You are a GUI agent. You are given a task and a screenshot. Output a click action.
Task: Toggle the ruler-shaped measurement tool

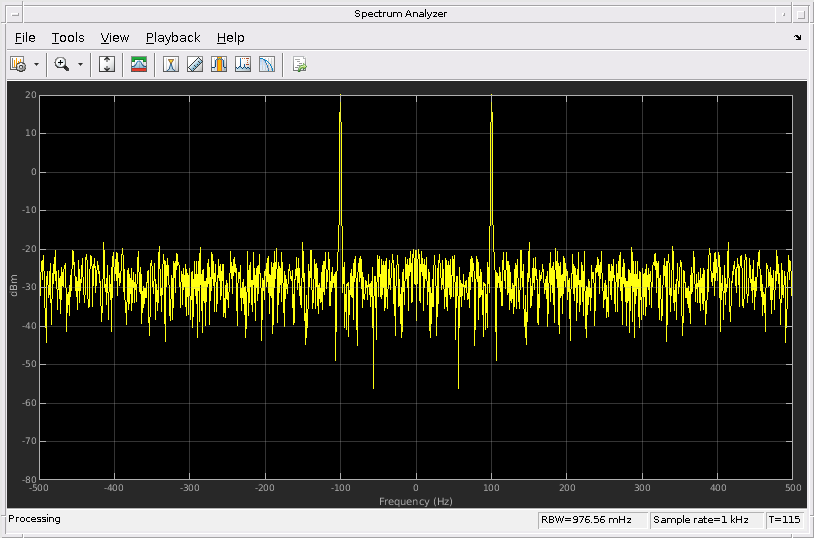point(195,64)
